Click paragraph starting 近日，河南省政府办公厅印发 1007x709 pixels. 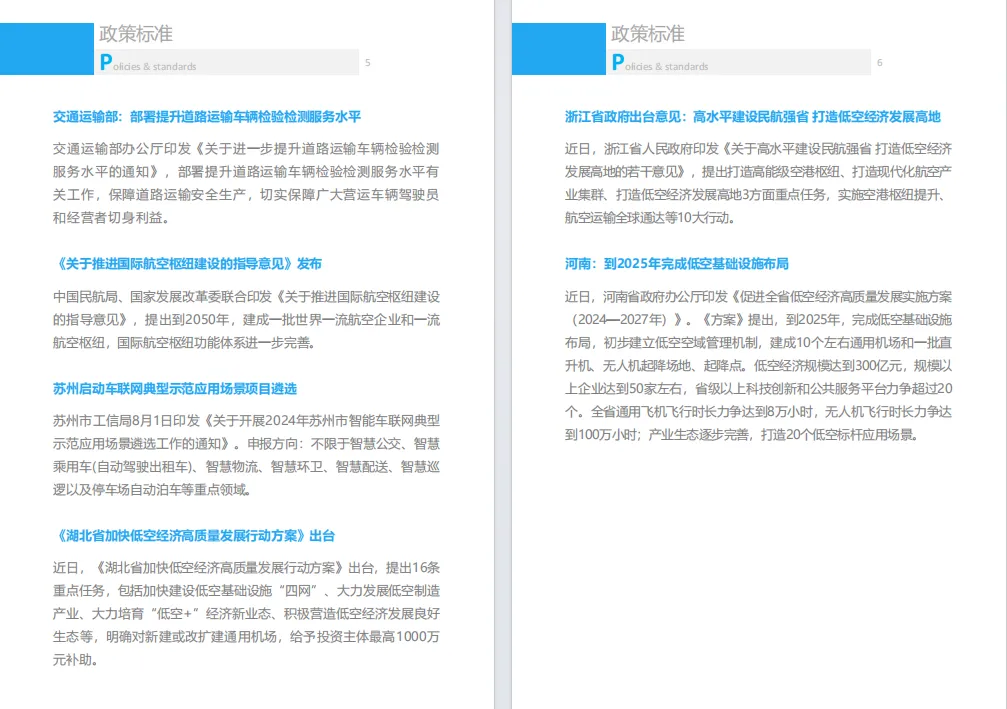point(758,365)
